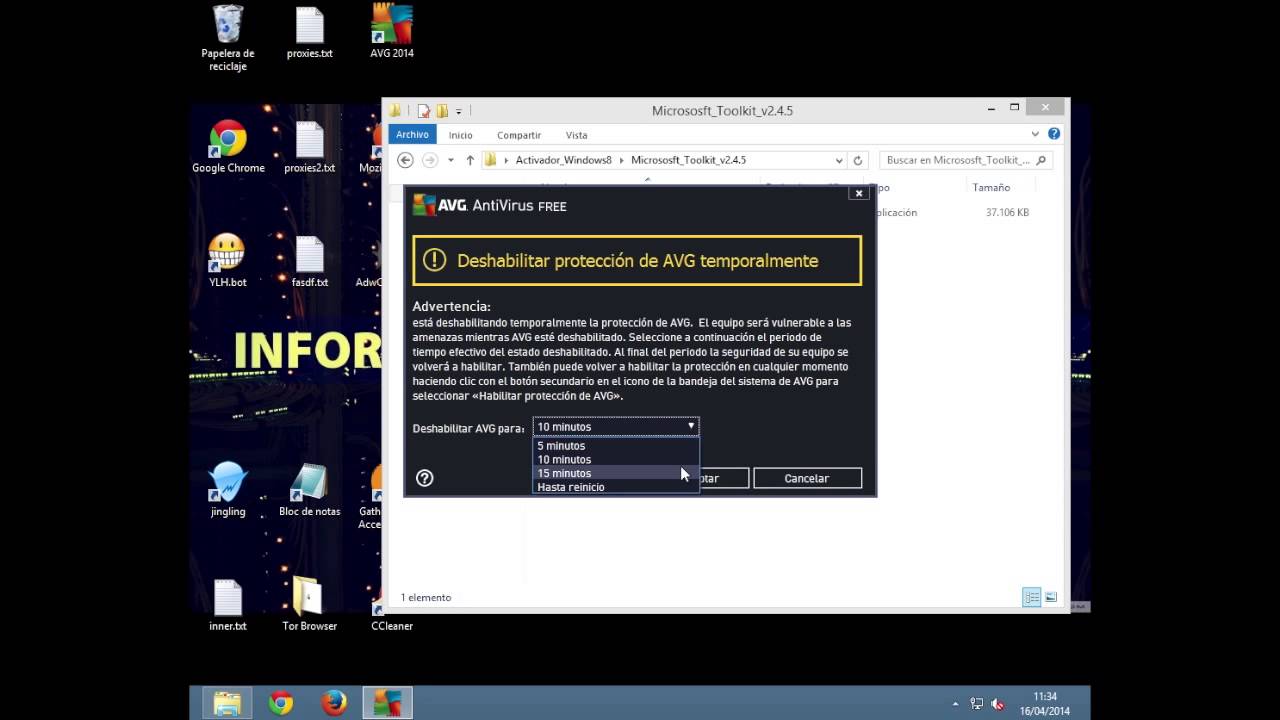Click properties icon in Explorer quick access toolbar
Viewport: 1280px width, 720px height.
click(424, 111)
